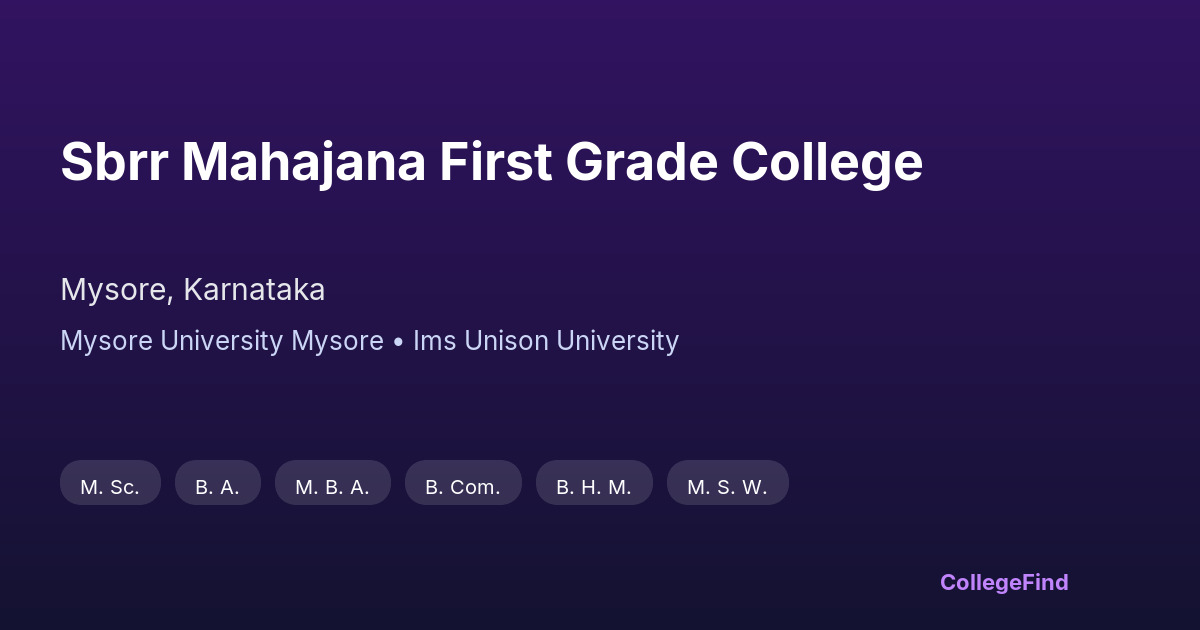Click the Mysore, Karnataka location text
This screenshot has height=630, width=1200.
[x=192, y=290]
